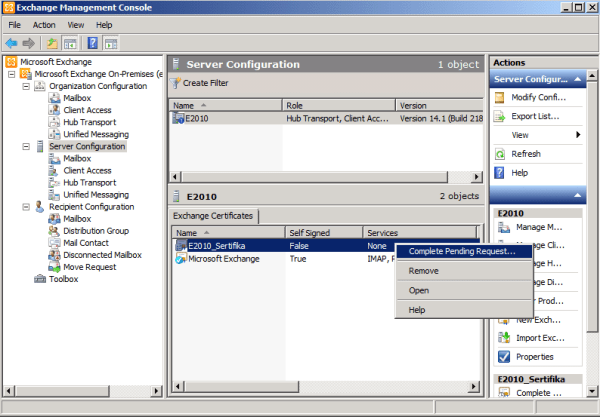
Task: Click the Import Exchange Certificate icon
Action: click(x=501, y=336)
